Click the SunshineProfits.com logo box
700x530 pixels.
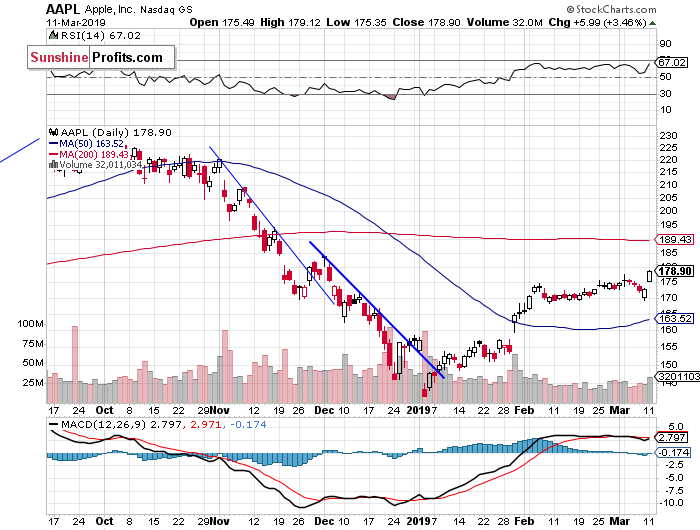pyautogui.click(x=101, y=57)
